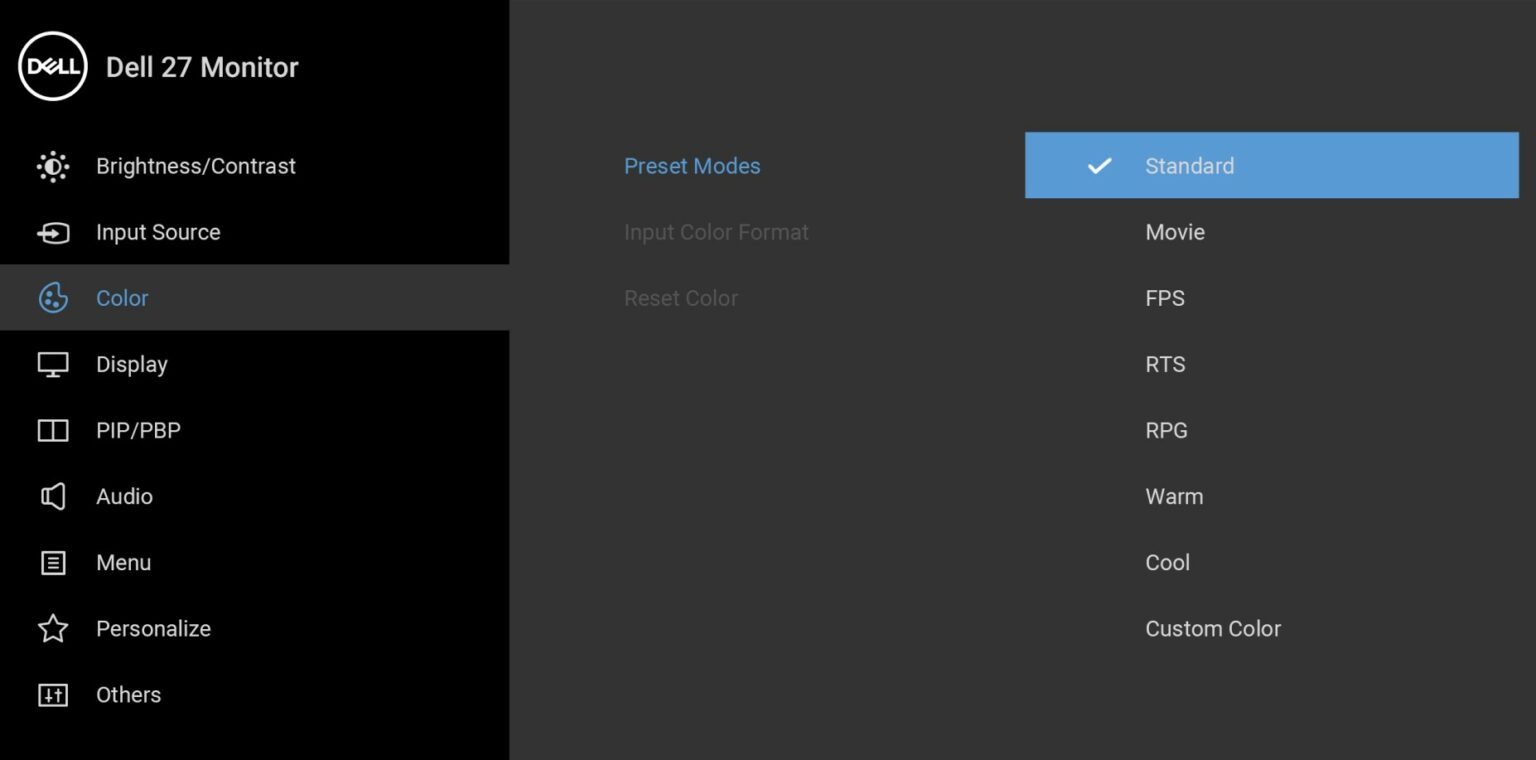Click the Color palette icon
Viewport: 1536px width, 760px height.
[x=53, y=298]
